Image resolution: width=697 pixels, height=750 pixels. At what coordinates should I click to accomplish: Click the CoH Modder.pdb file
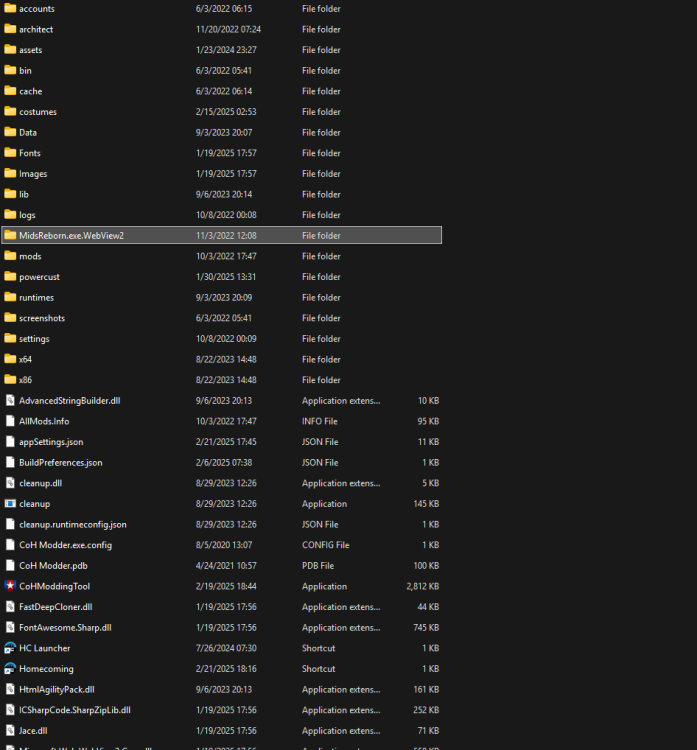54,566
